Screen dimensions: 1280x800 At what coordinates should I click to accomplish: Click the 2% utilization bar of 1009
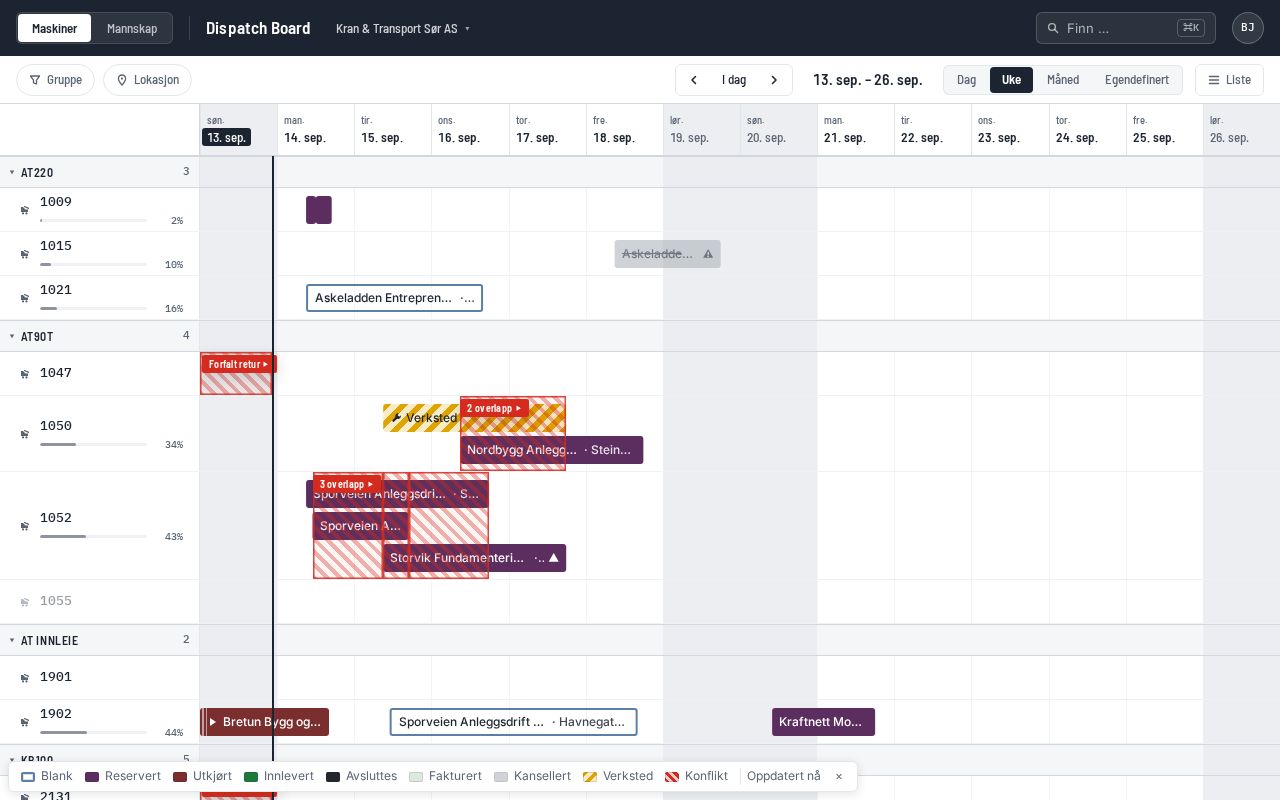[93, 220]
